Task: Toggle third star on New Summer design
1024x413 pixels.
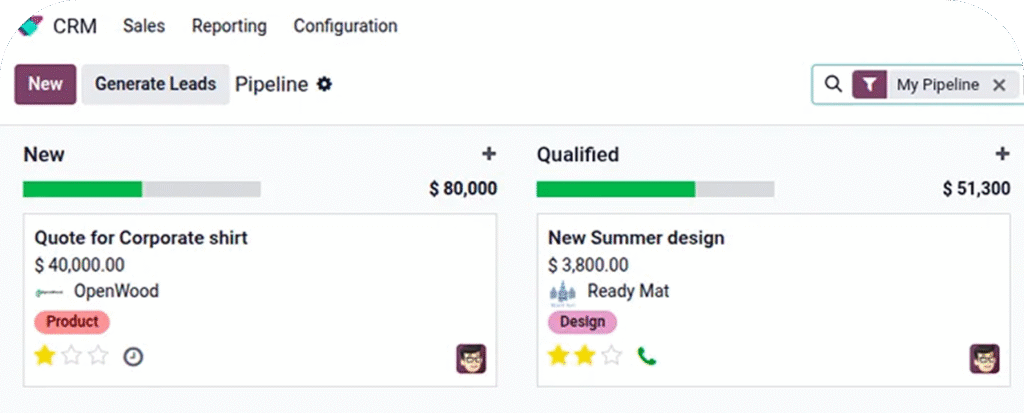Action: pos(612,356)
